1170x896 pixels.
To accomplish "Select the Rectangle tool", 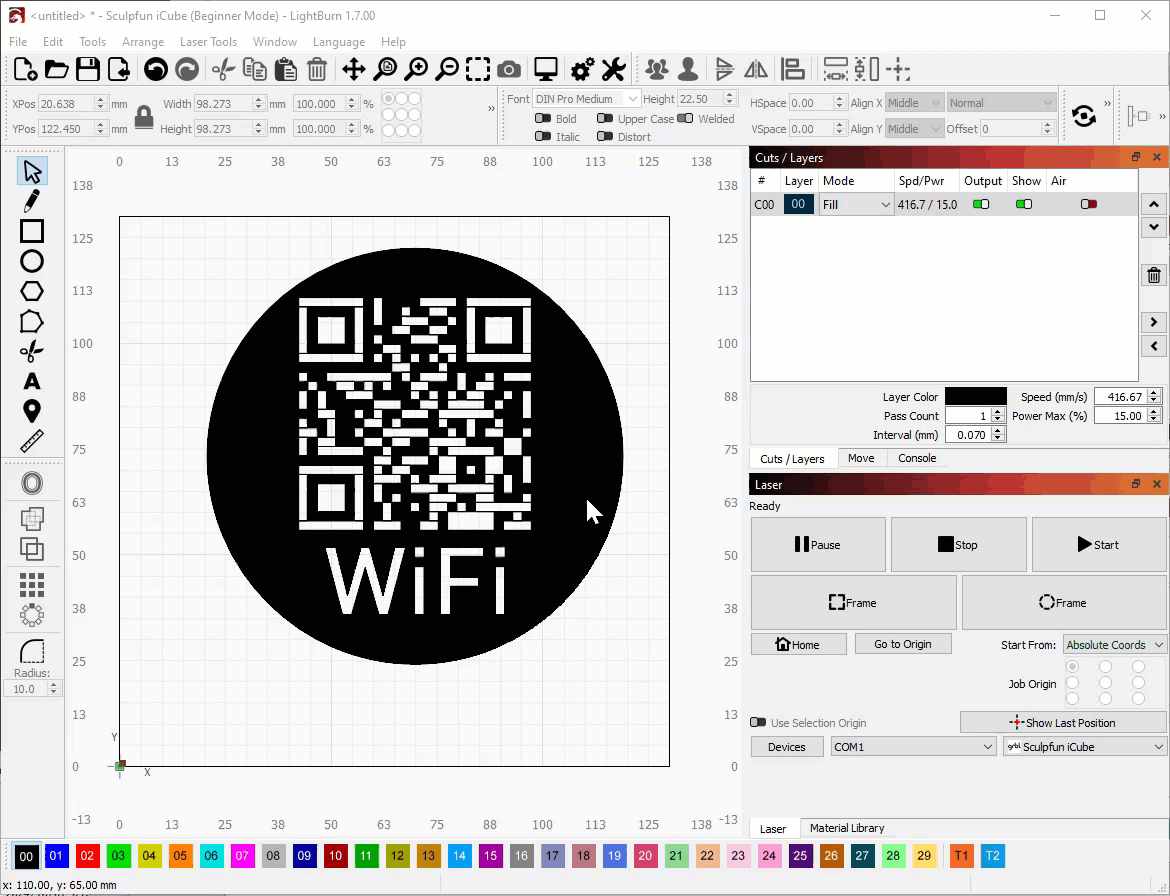I will (32, 231).
